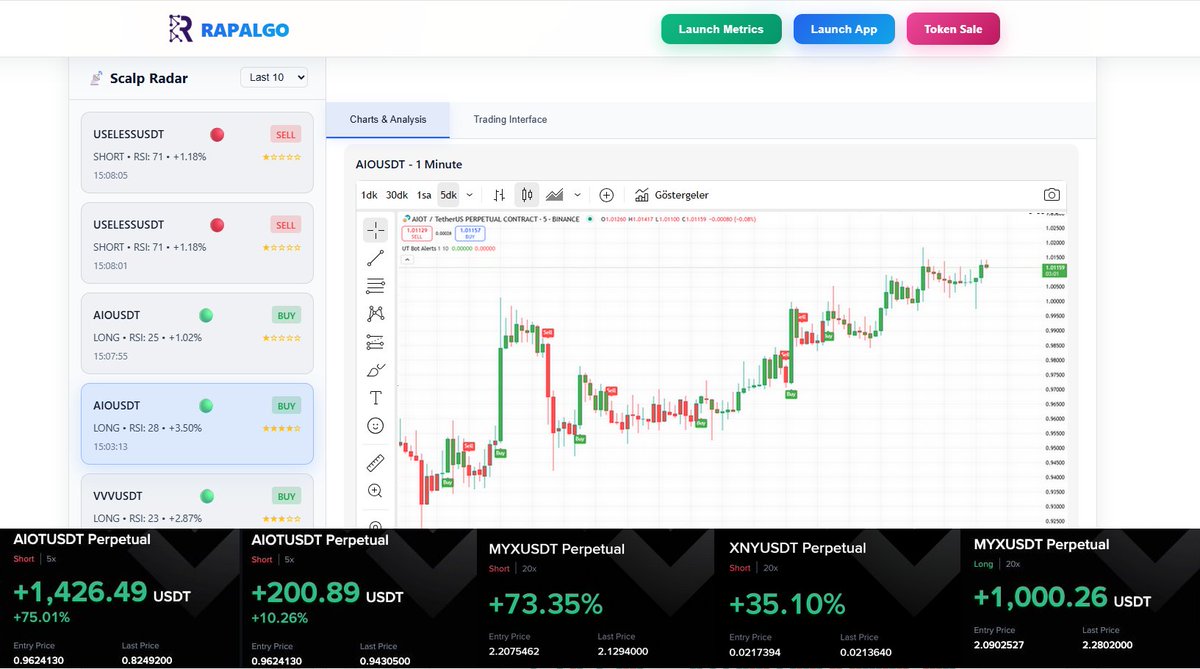Click the radar icon beside Scalp Radar

[x=96, y=77]
